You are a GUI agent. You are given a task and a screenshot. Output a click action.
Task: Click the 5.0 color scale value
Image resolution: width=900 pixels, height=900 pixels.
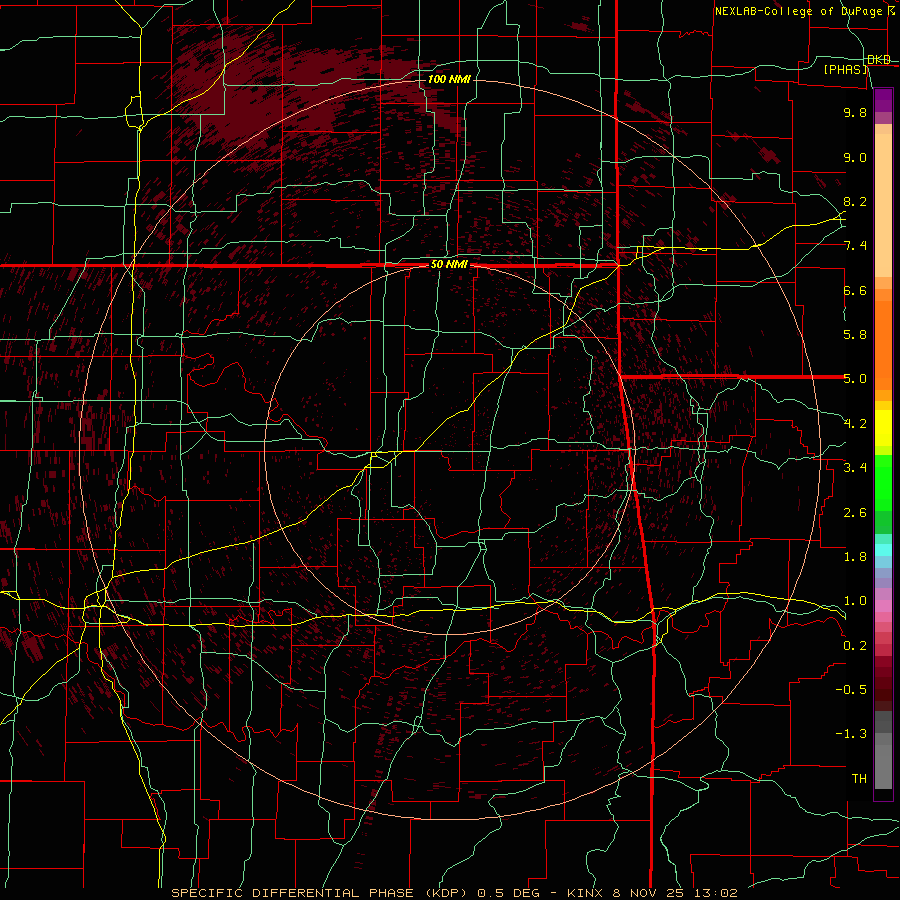point(855,379)
